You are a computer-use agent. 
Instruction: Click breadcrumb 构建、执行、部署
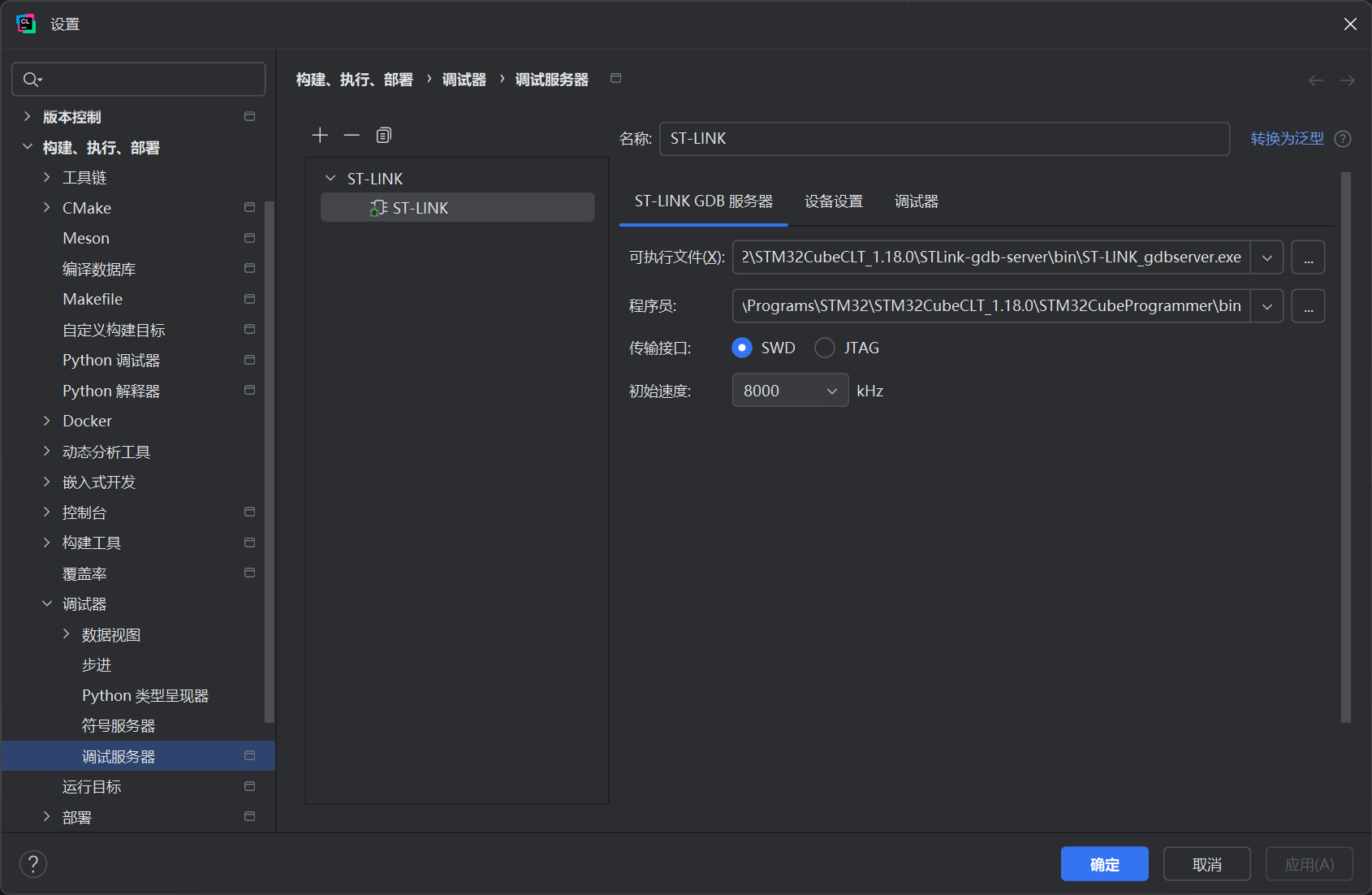(354, 80)
